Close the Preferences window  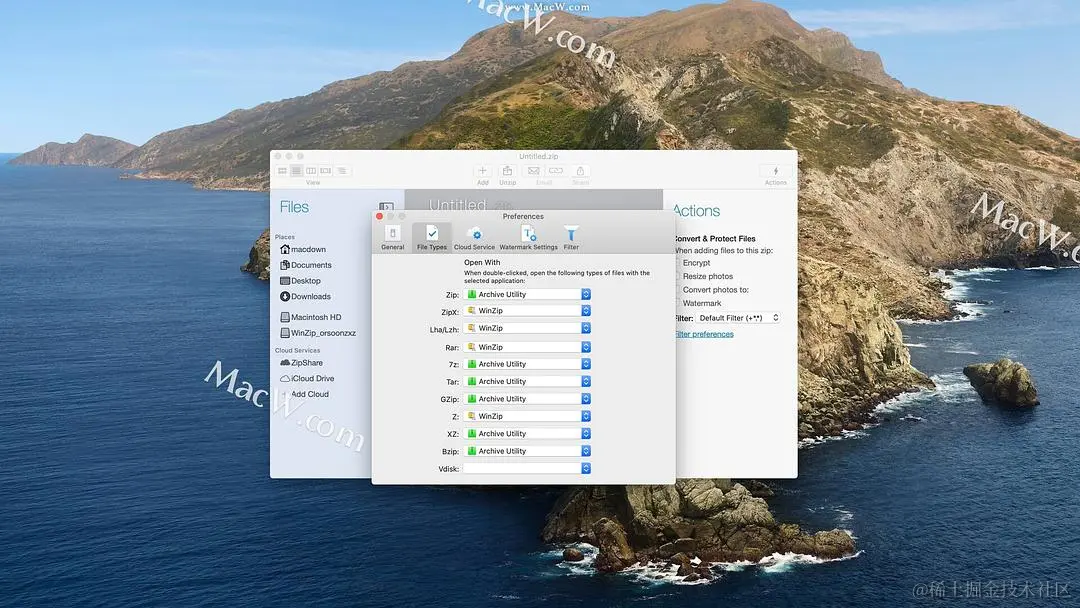(380, 216)
